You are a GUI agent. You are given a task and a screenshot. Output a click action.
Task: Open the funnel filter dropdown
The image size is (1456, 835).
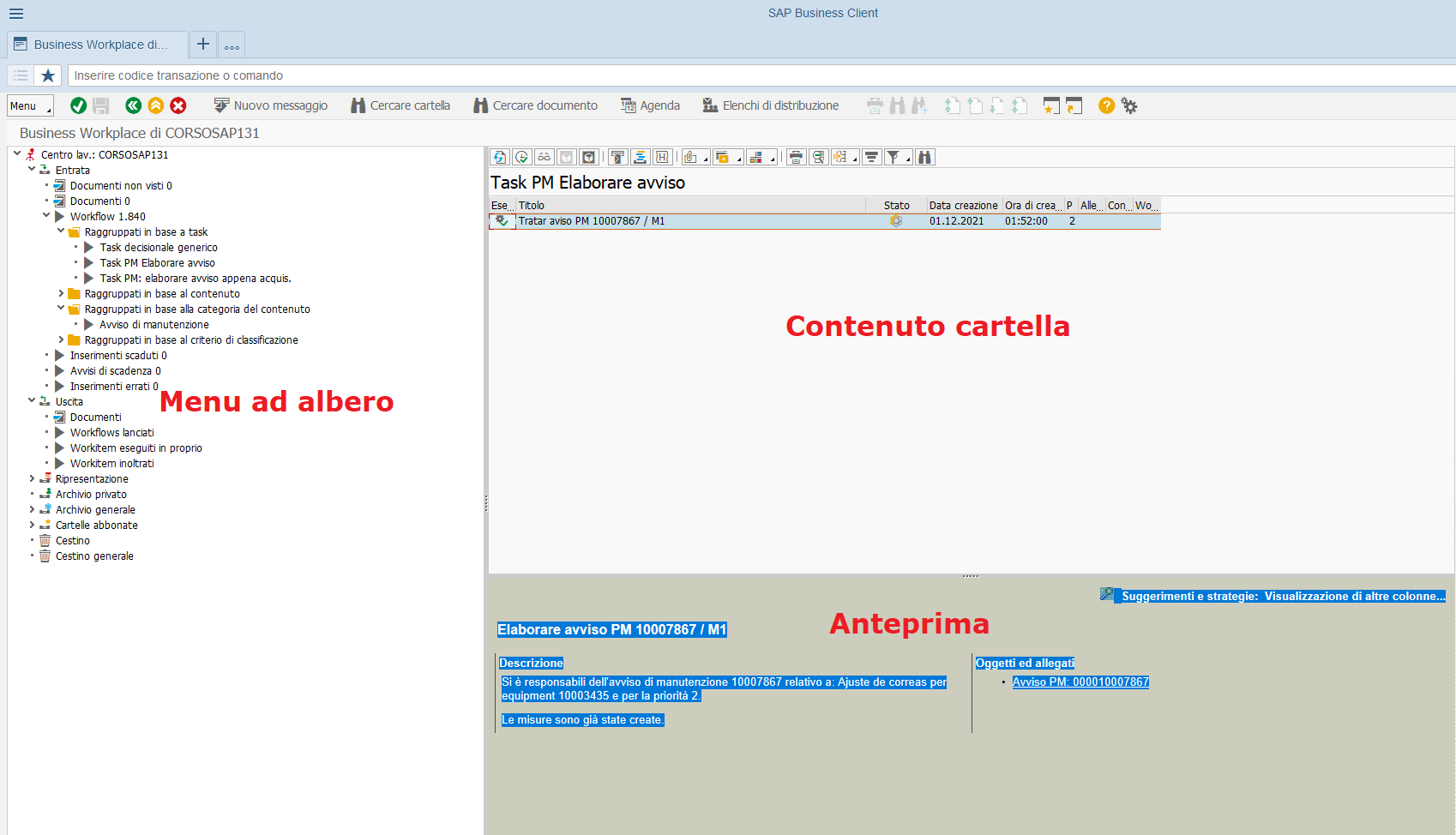pyautogui.click(x=899, y=157)
